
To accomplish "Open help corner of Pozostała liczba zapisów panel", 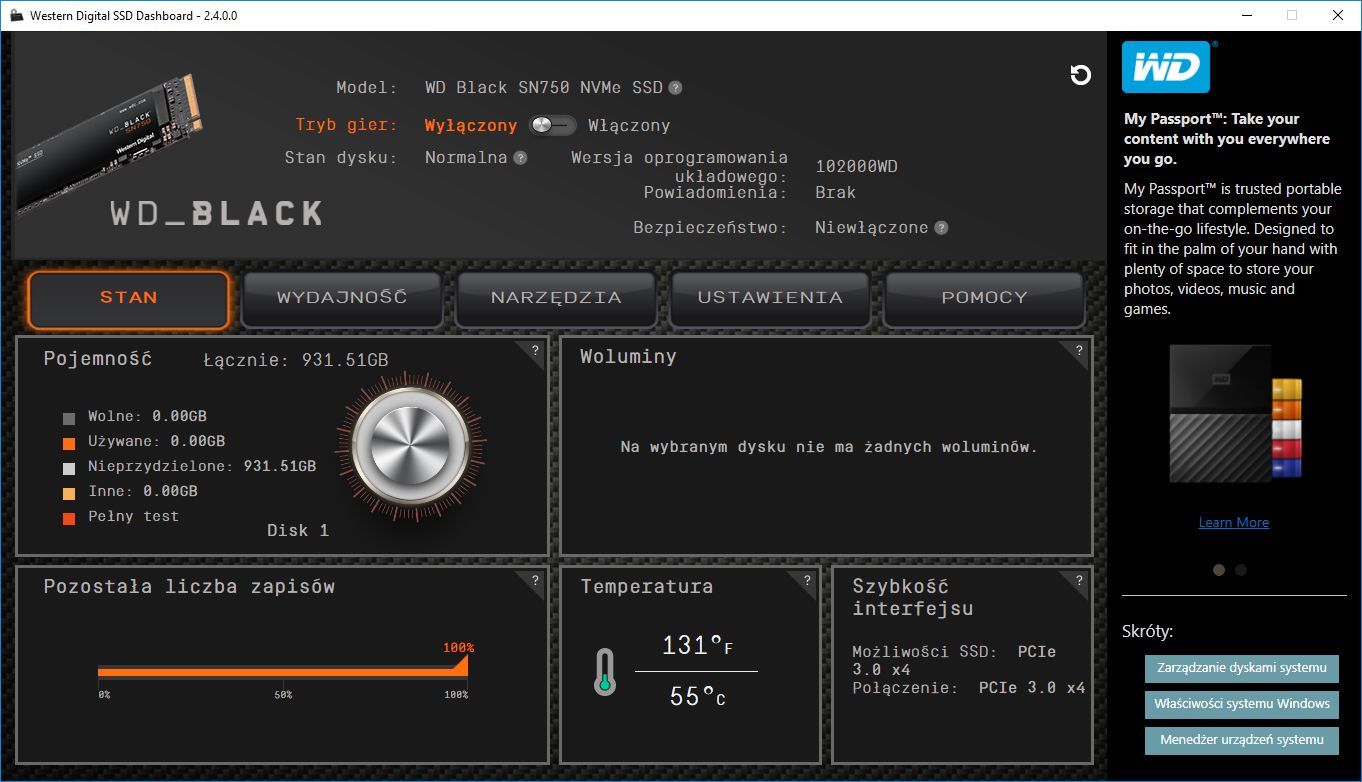I will [x=535, y=581].
